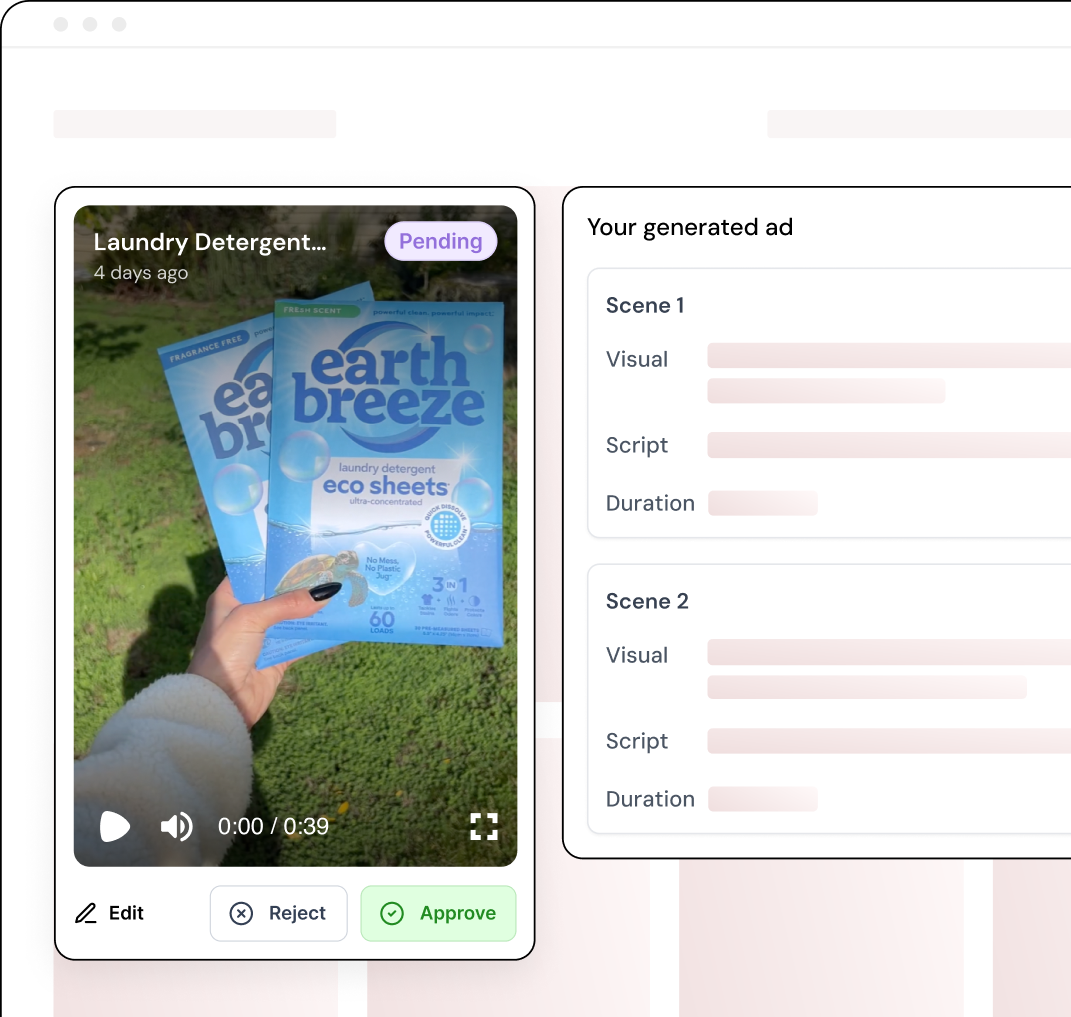The image size is (1071, 1017).
Task: Click the 0:00 / 0:39 time display
Action: click(273, 826)
